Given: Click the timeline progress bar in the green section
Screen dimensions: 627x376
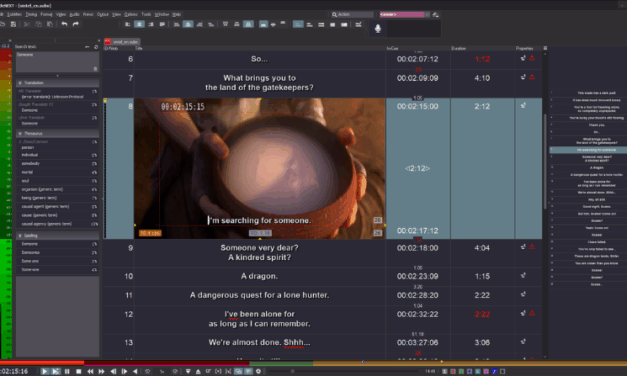Looking at the screenshot, I should click(282, 364).
